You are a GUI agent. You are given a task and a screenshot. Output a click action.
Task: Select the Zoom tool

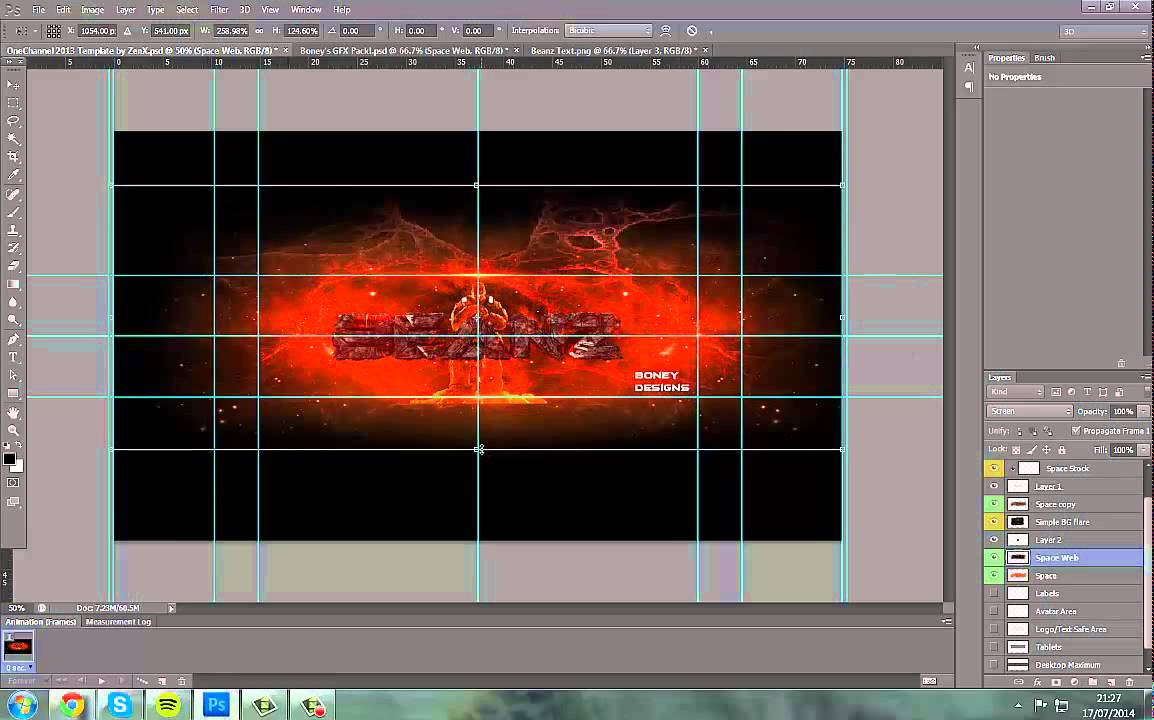pos(13,431)
